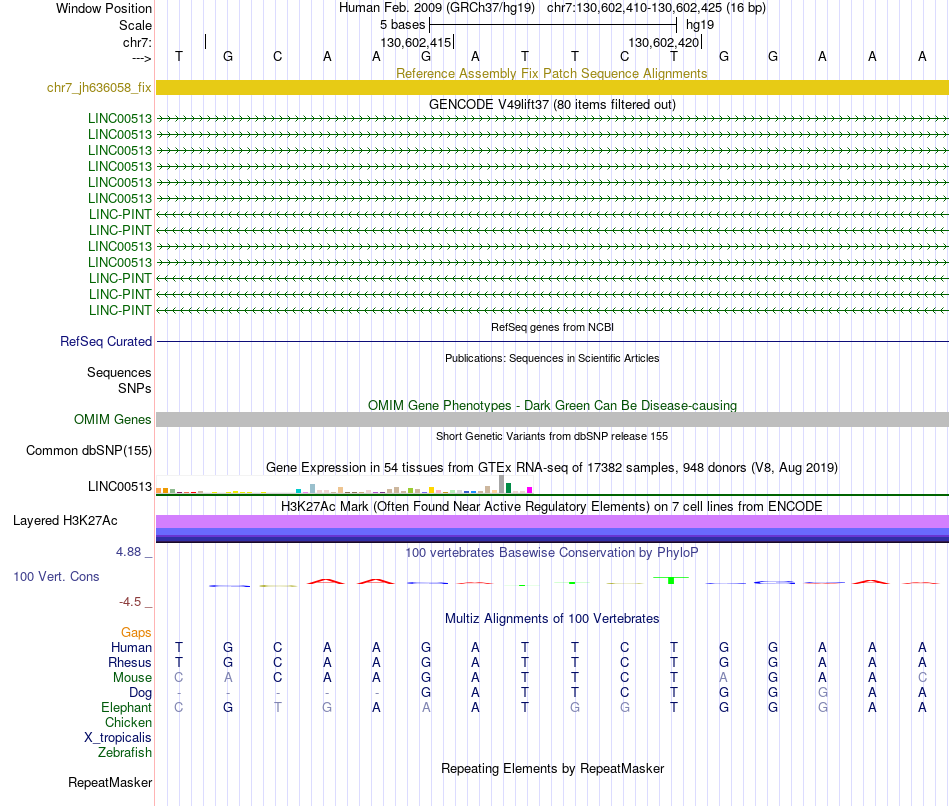
Task: Open Short Genetic Variants from dbSNP 155 title
Action: coord(552,436)
